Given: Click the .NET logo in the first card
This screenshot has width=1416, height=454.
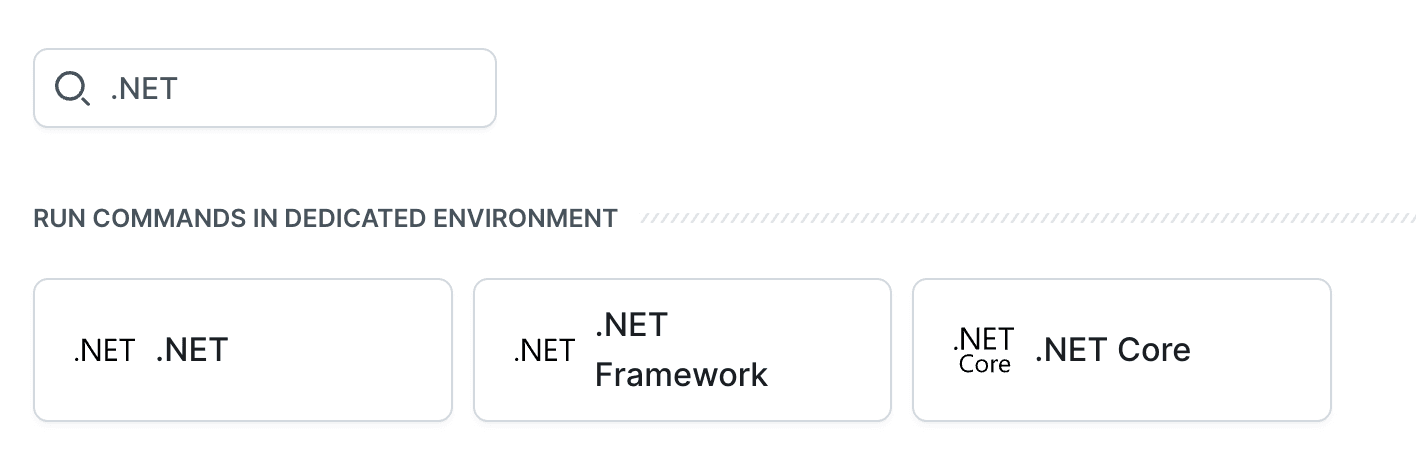Looking at the screenshot, I should point(104,351).
